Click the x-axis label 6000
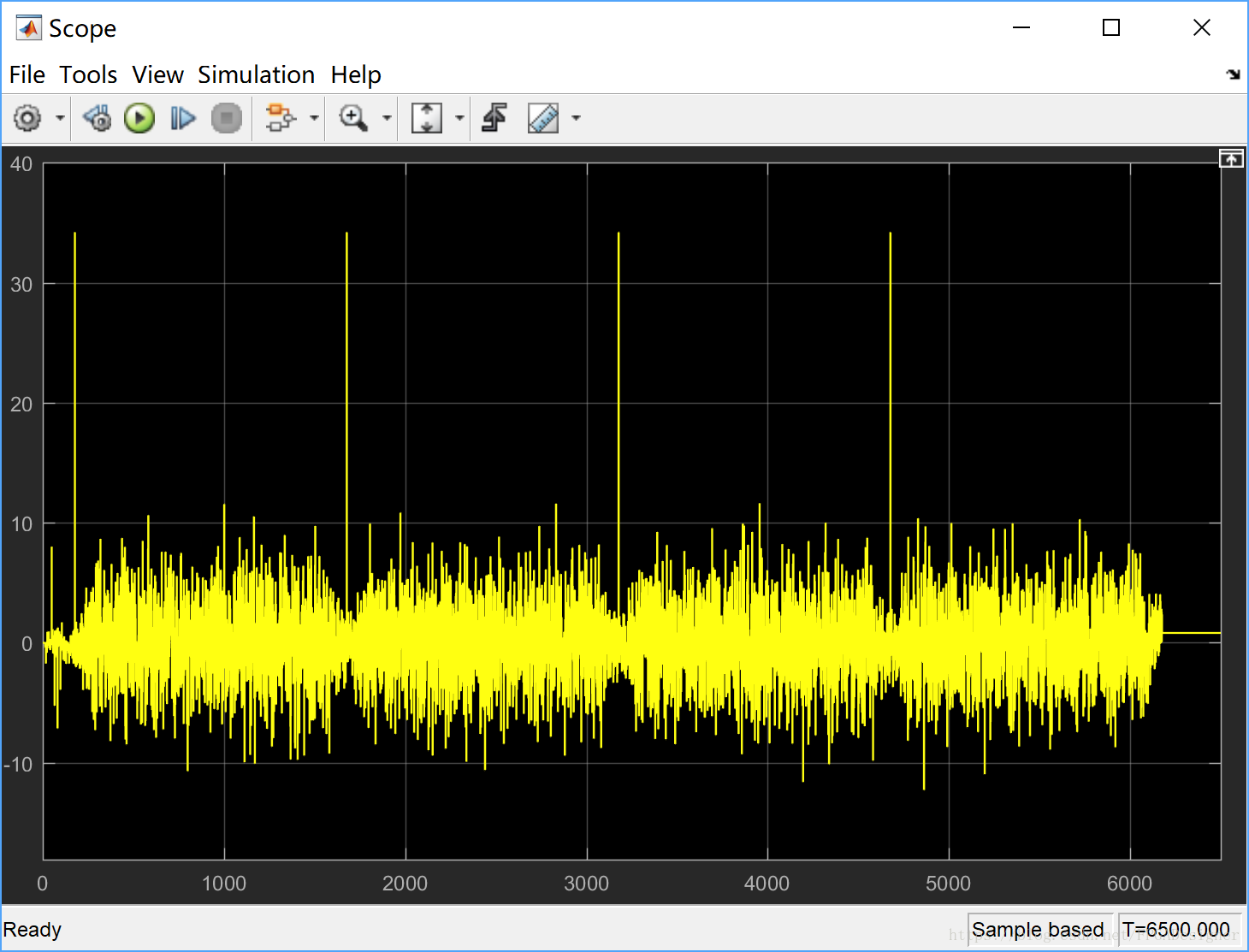 (x=1129, y=884)
